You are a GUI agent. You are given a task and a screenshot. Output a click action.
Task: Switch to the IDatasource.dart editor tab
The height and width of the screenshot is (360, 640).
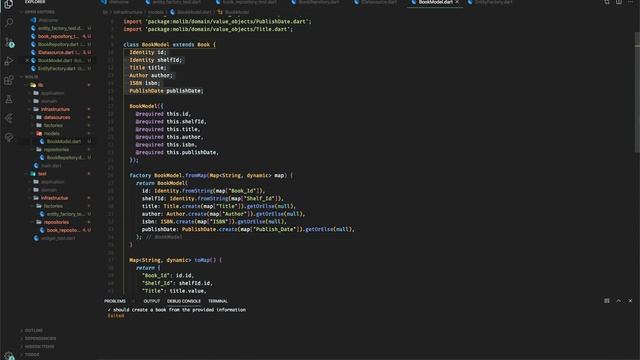click(x=376, y=2)
